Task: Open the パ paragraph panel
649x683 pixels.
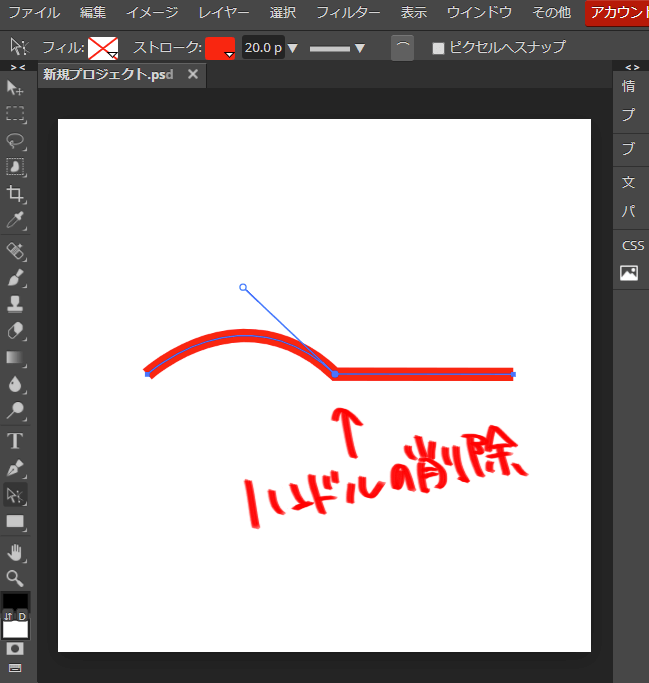Action: pos(629,211)
